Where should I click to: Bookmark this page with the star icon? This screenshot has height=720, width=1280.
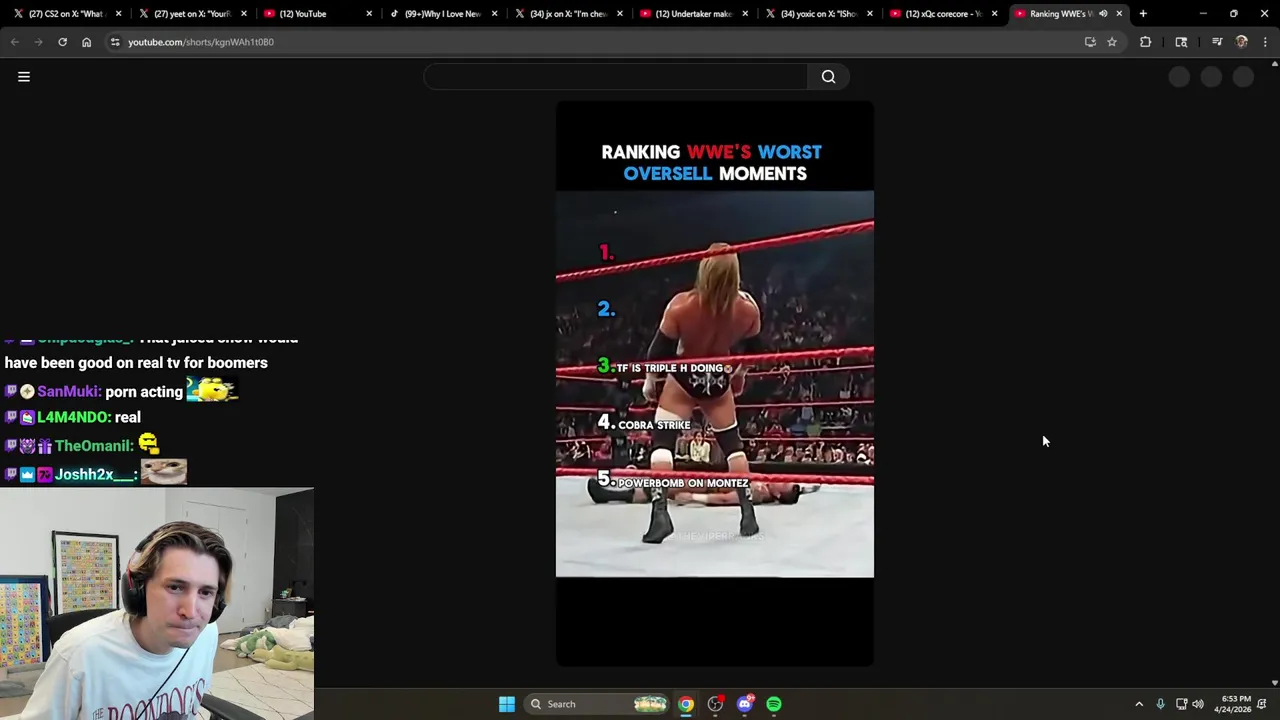click(1111, 42)
